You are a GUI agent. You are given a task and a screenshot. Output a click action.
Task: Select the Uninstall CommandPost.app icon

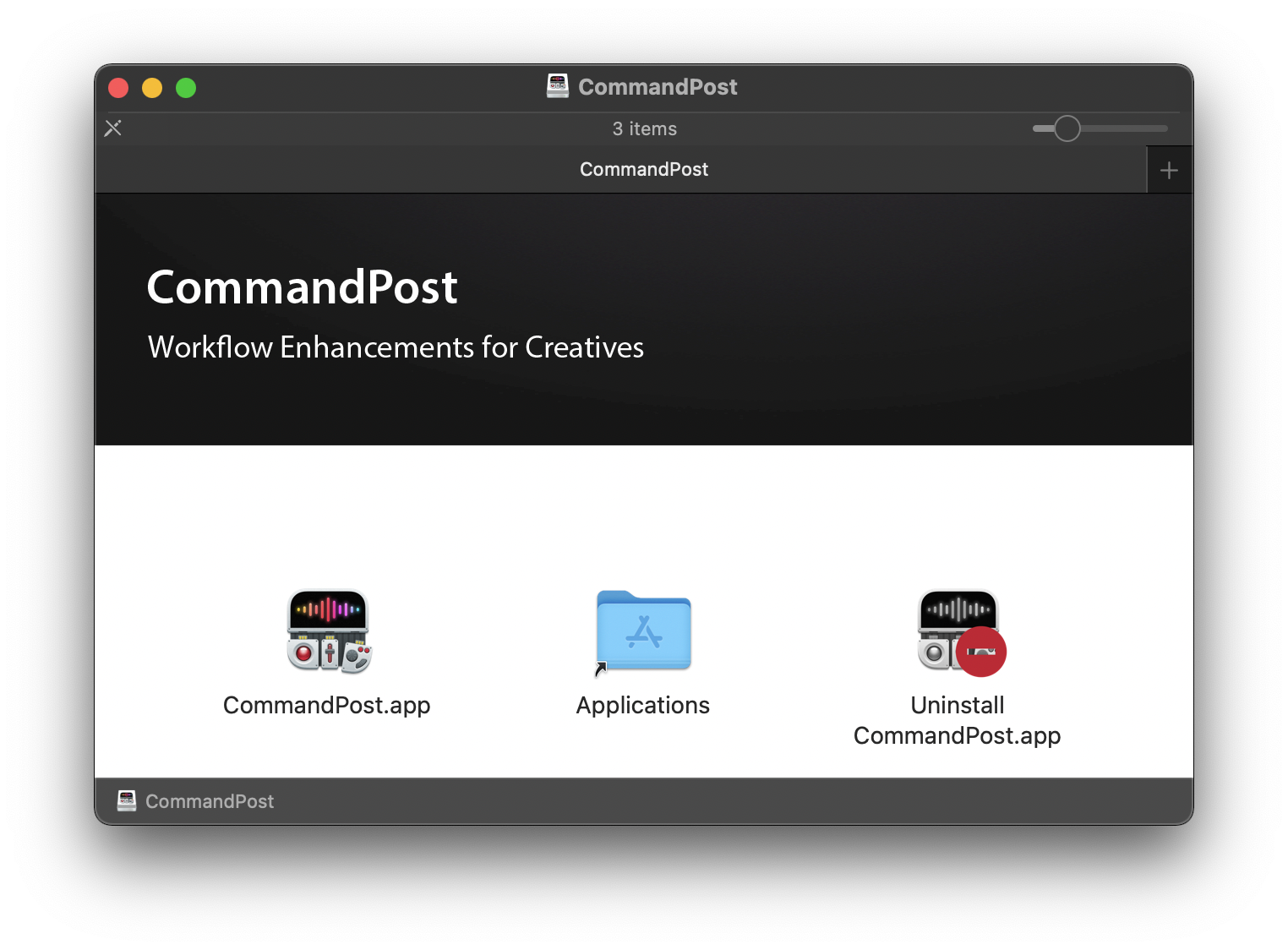tap(960, 631)
